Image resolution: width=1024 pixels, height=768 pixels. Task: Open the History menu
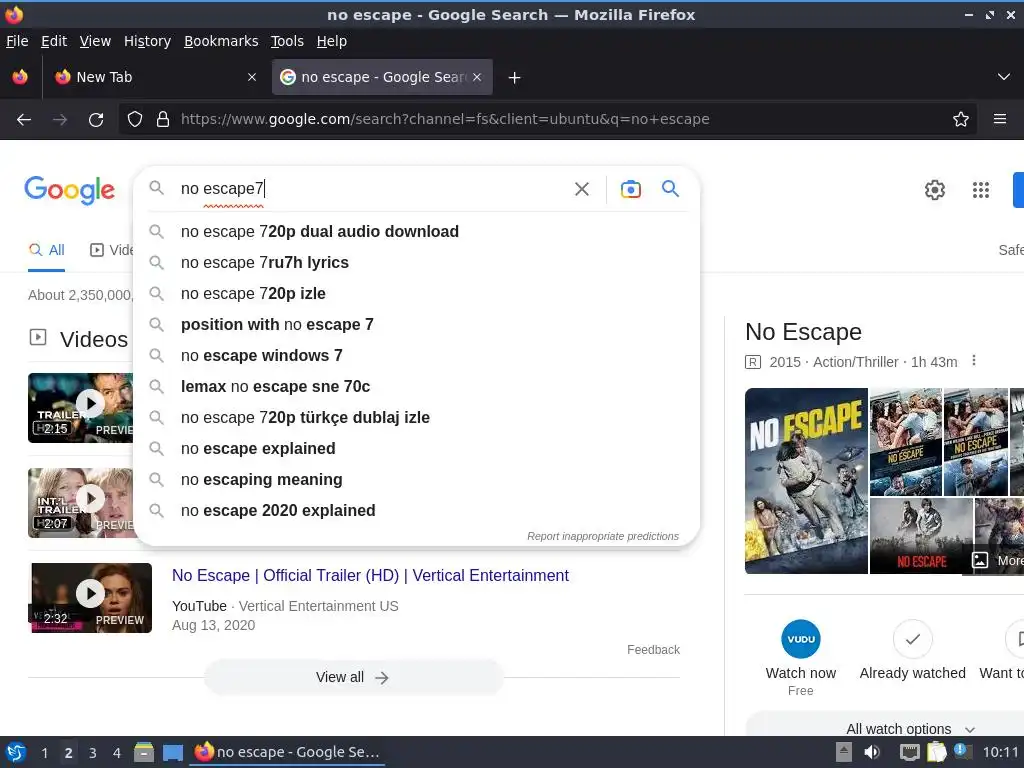pyautogui.click(x=147, y=41)
